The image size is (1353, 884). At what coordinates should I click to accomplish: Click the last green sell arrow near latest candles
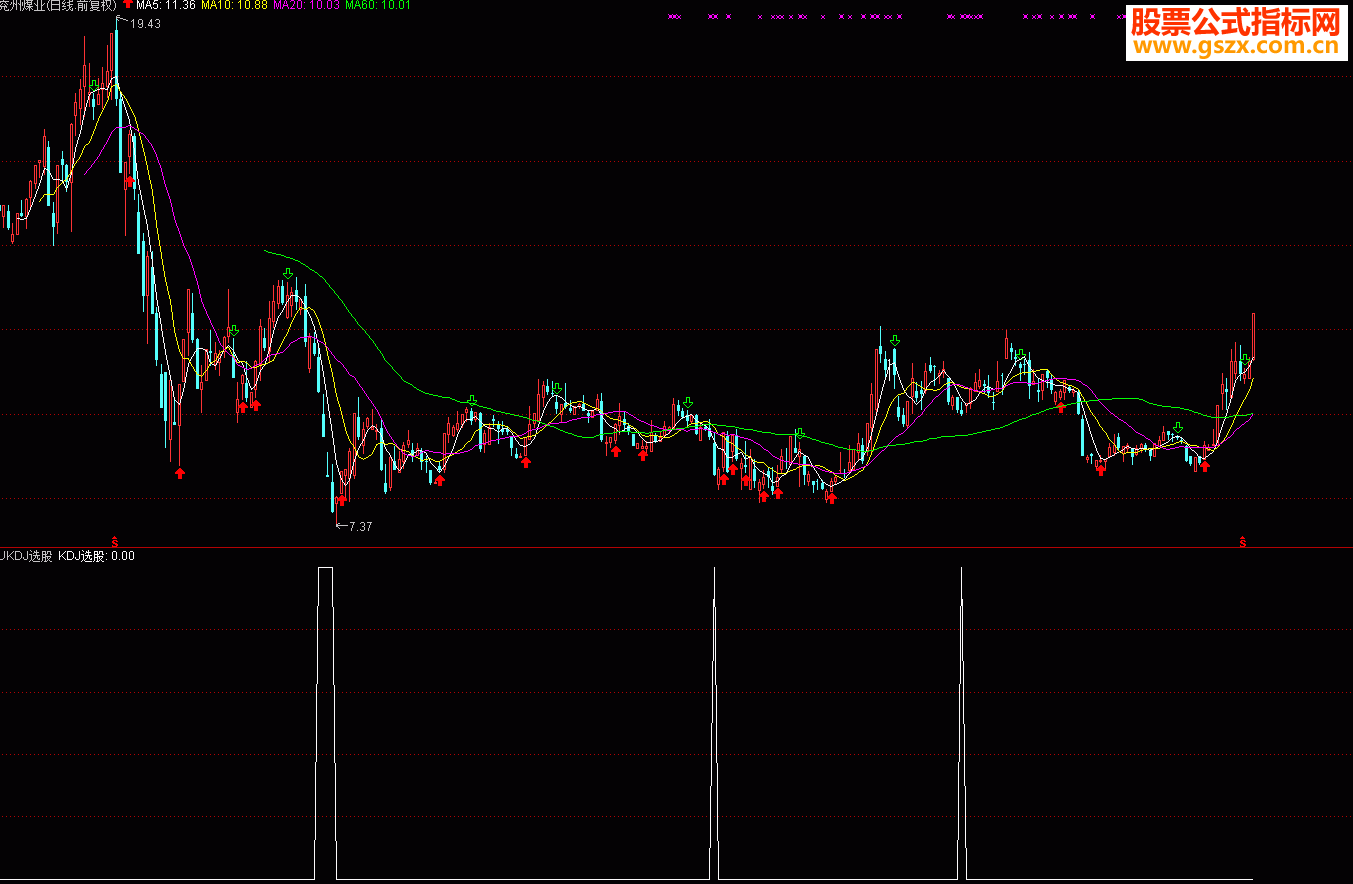[1245, 359]
